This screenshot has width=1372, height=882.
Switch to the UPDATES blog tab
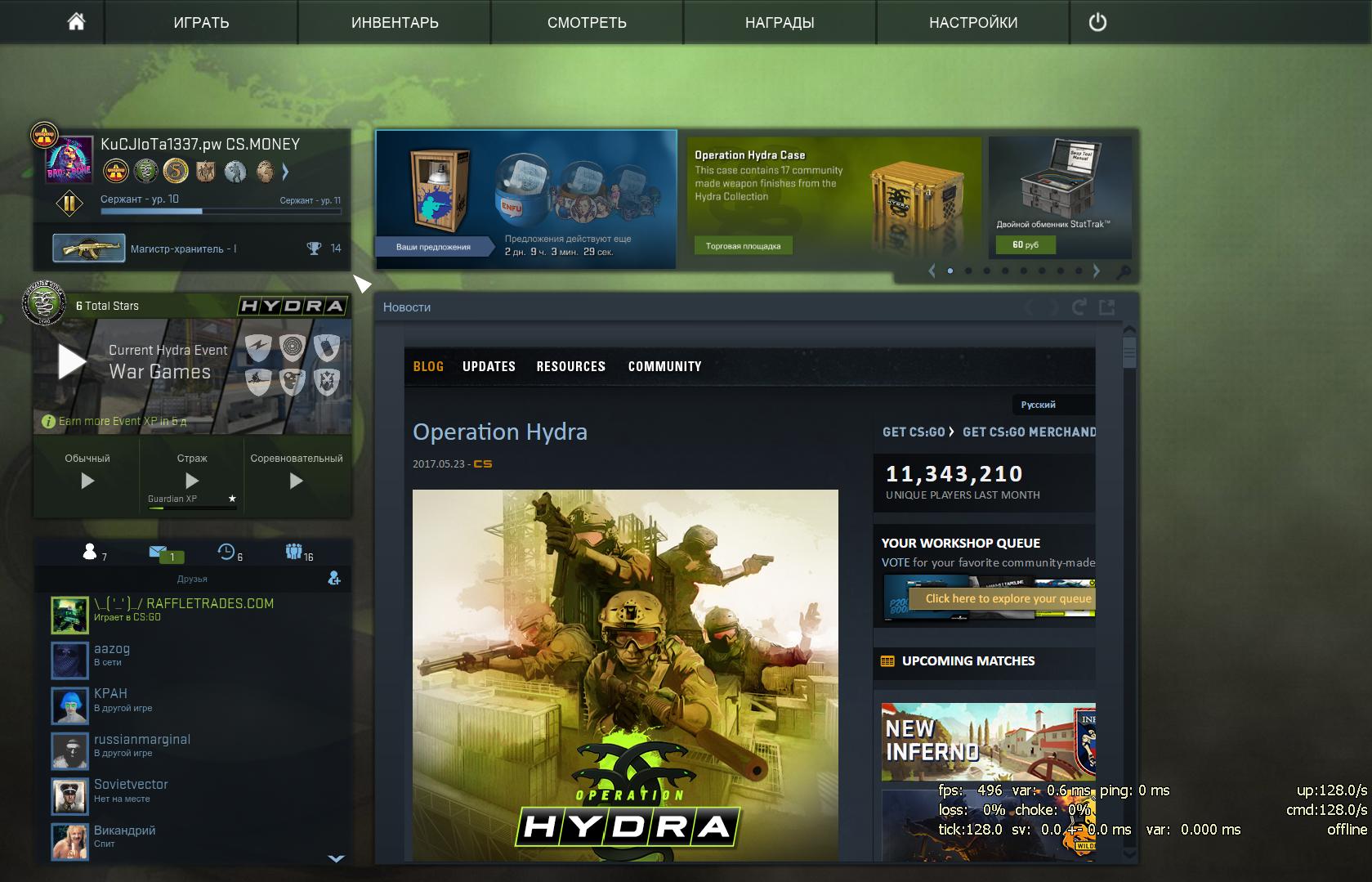click(489, 366)
